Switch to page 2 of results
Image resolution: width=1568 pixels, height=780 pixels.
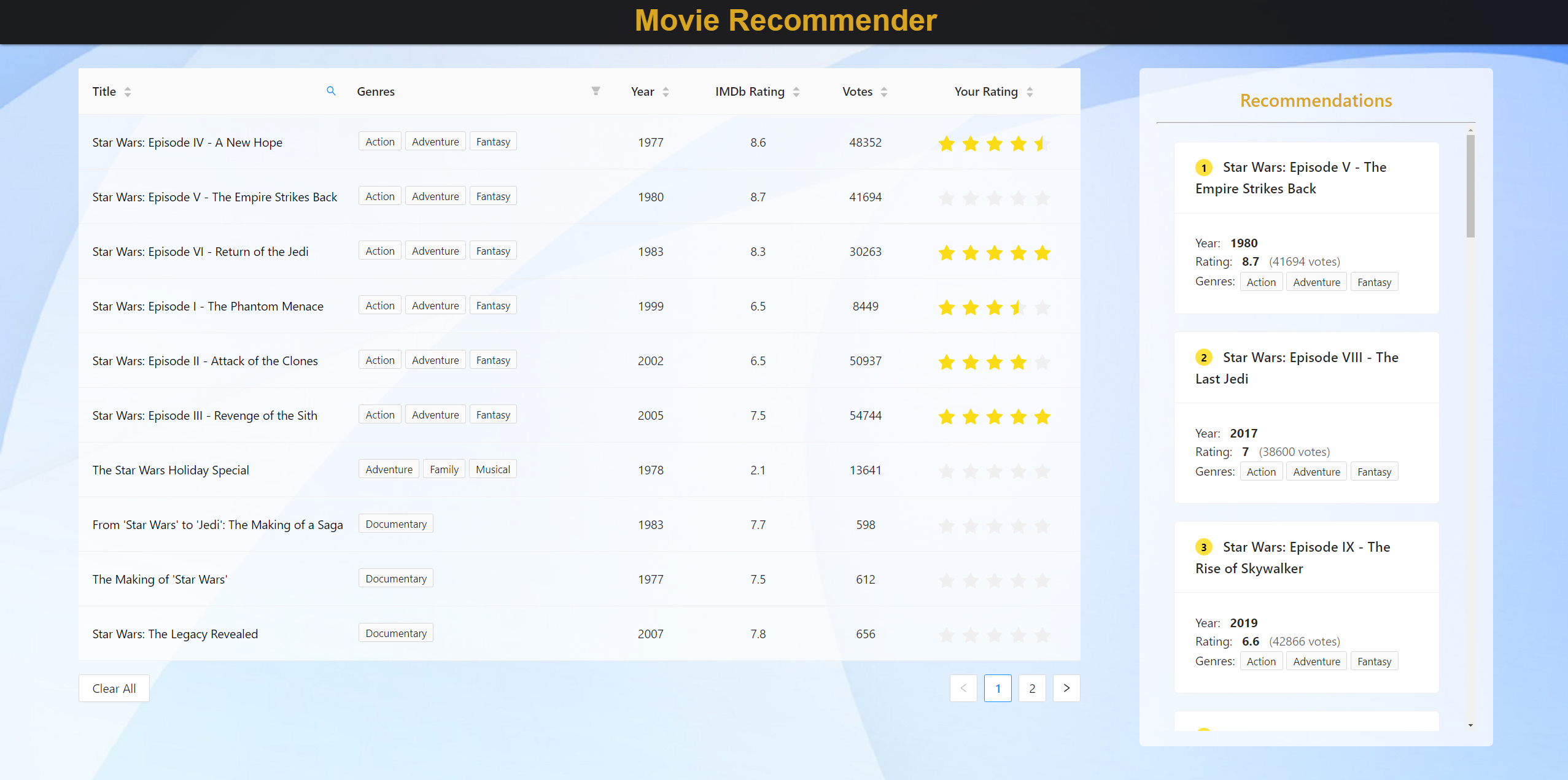click(x=1032, y=688)
